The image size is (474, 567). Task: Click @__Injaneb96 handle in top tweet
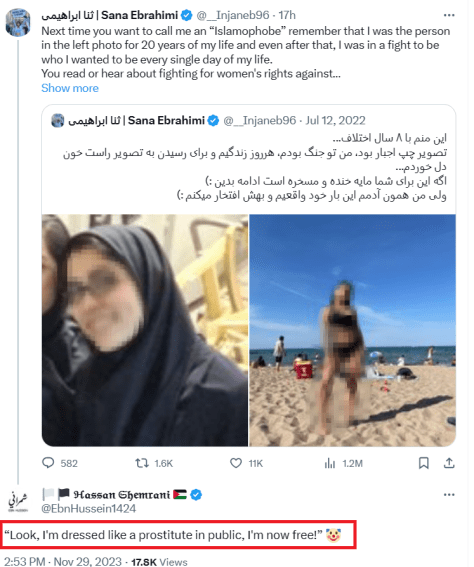coord(233,15)
